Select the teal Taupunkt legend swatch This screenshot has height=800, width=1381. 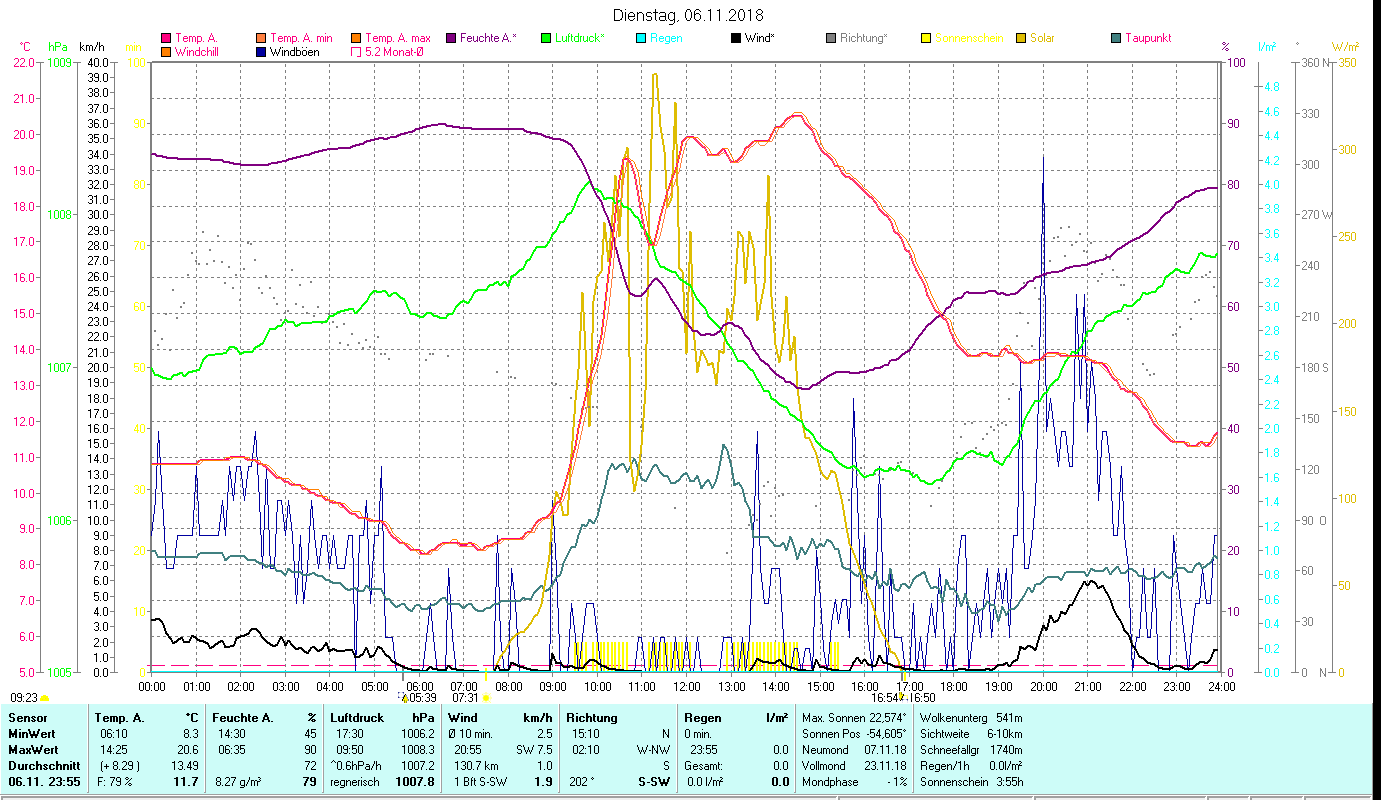coord(1116,39)
